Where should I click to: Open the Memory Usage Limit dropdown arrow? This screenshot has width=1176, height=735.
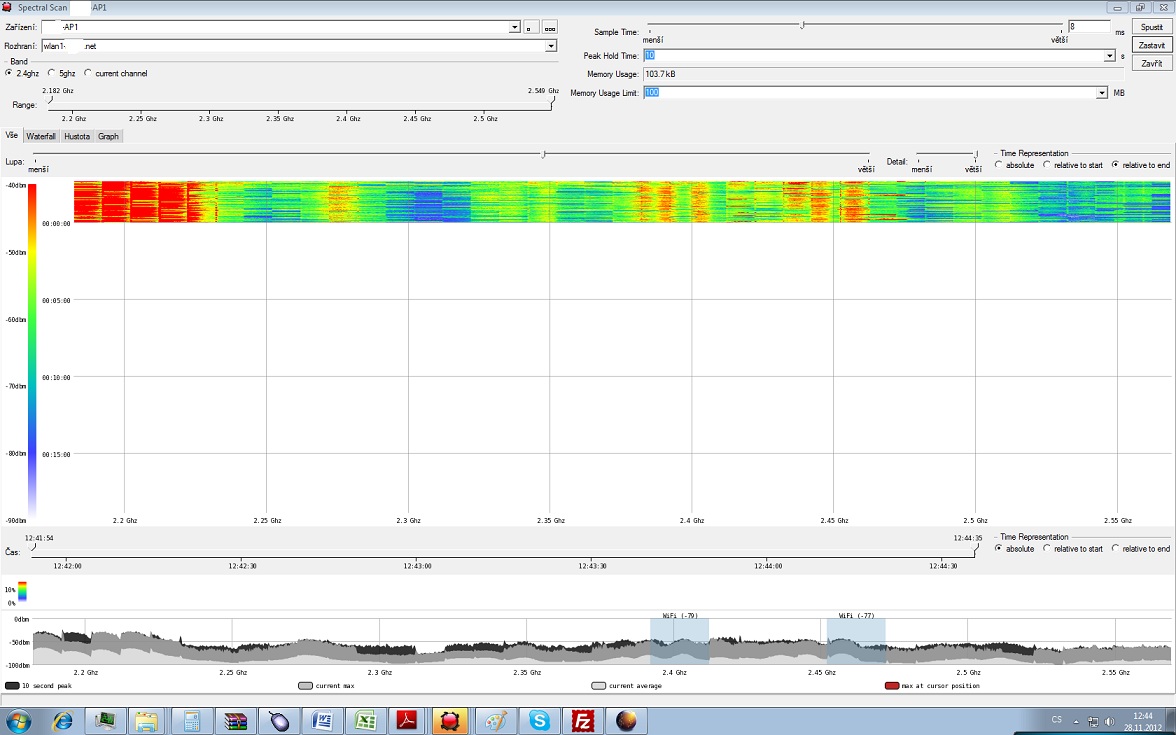coord(1102,93)
